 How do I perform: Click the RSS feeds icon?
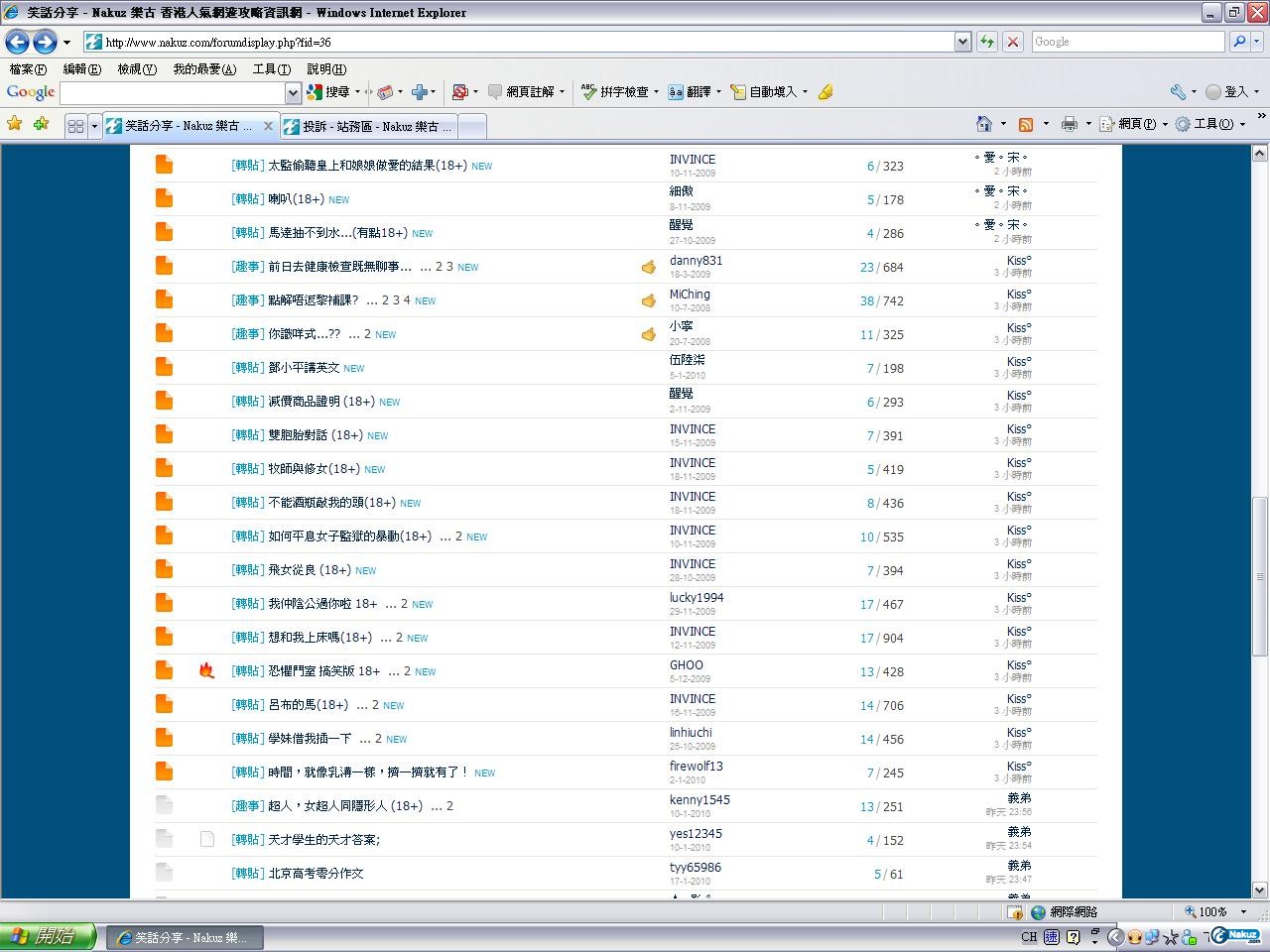1026,124
